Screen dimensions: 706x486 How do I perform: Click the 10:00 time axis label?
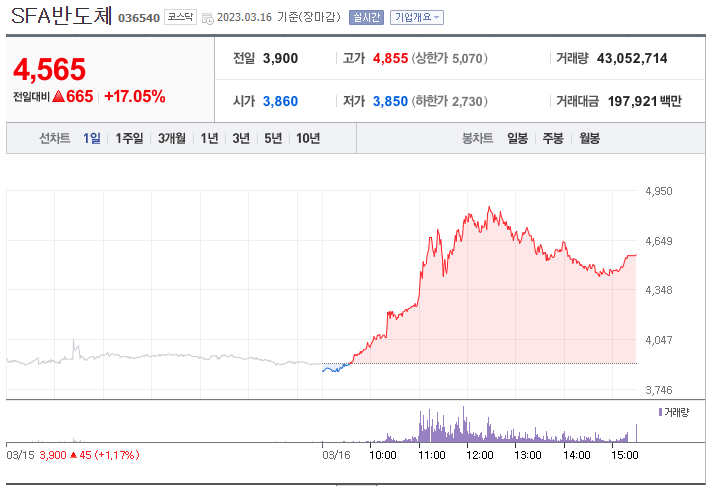click(x=383, y=455)
